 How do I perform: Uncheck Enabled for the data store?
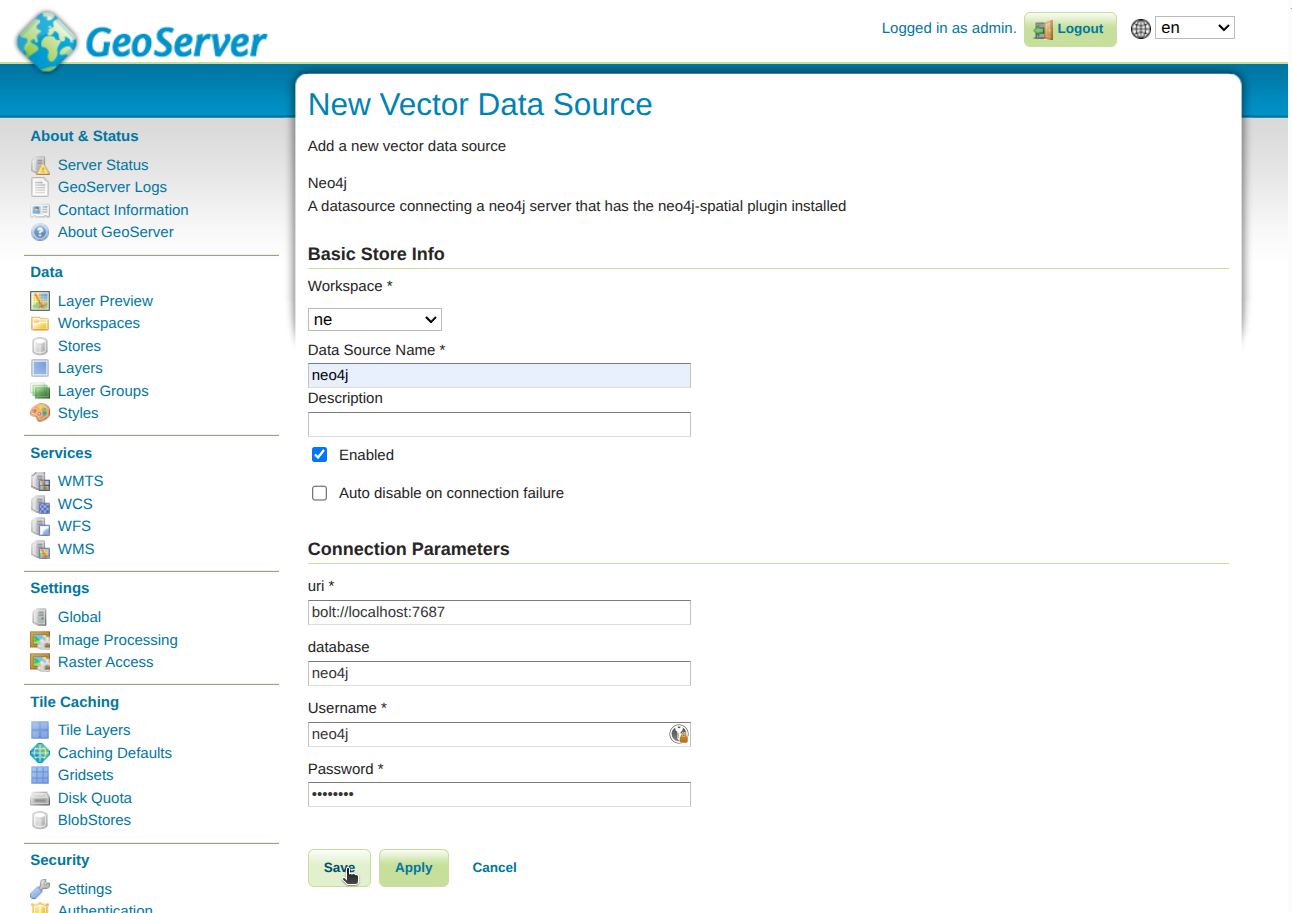(x=319, y=454)
